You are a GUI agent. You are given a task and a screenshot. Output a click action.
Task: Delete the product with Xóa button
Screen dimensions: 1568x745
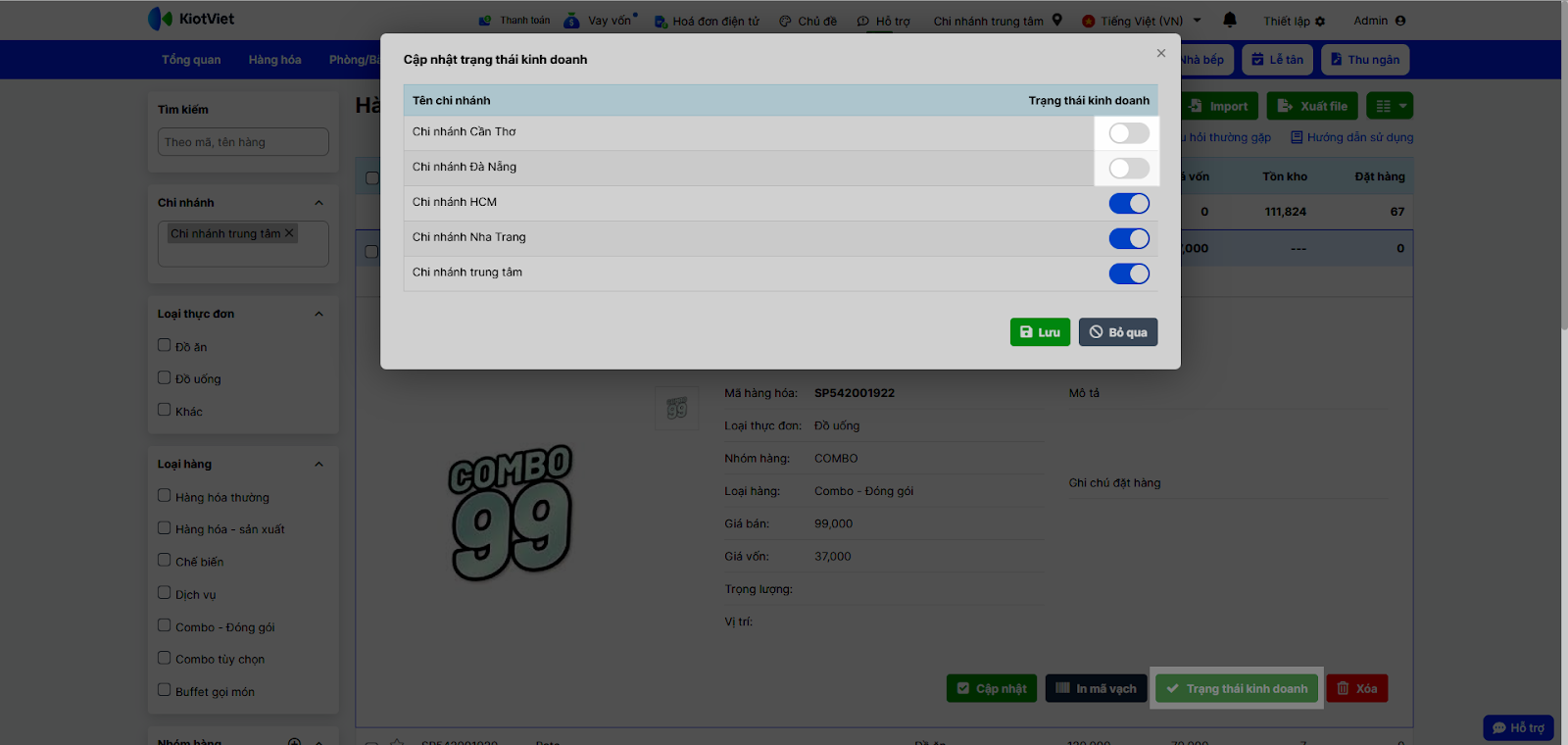(x=1357, y=688)
